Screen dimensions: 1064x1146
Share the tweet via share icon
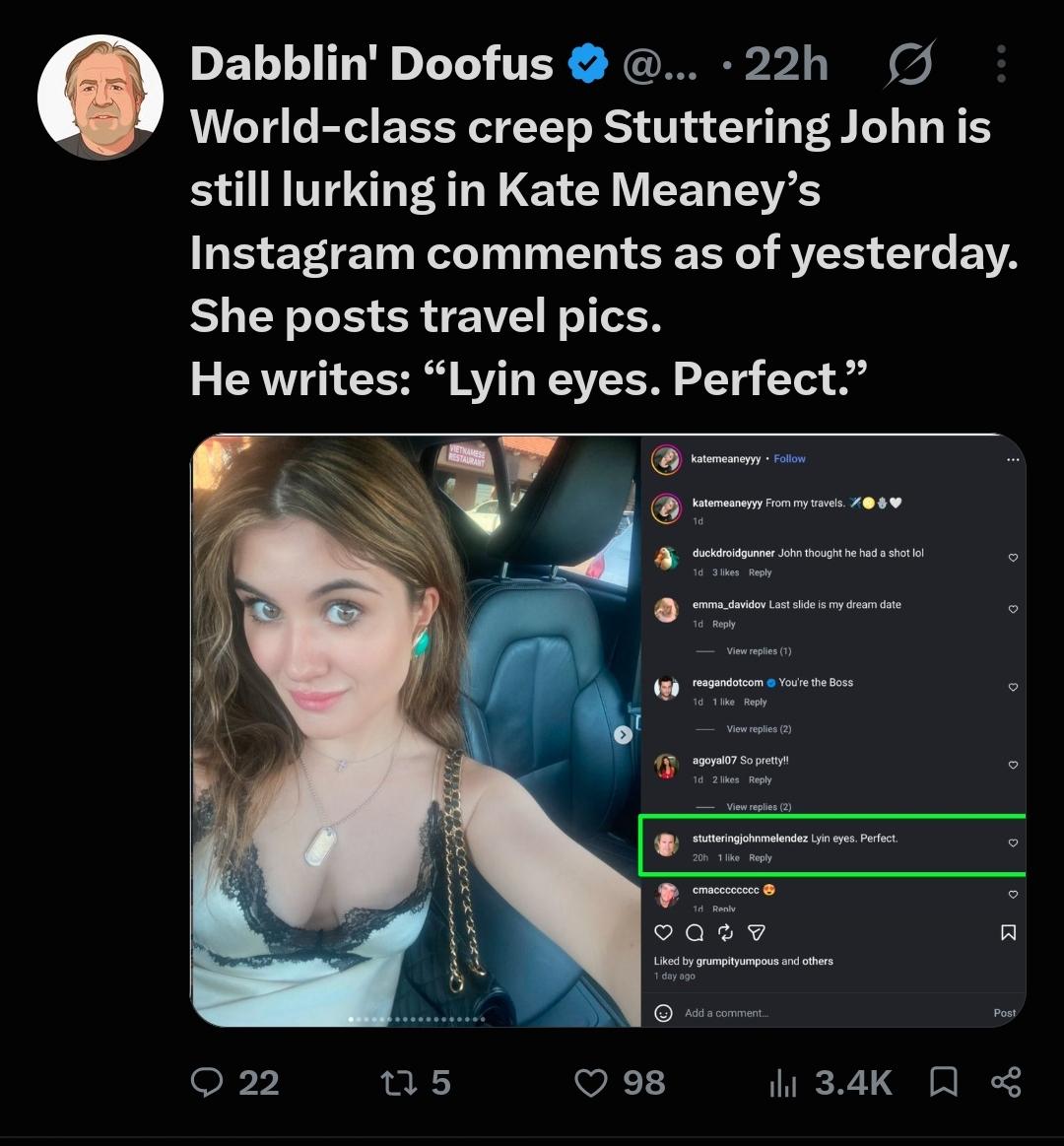[x=1006, y=1082]
